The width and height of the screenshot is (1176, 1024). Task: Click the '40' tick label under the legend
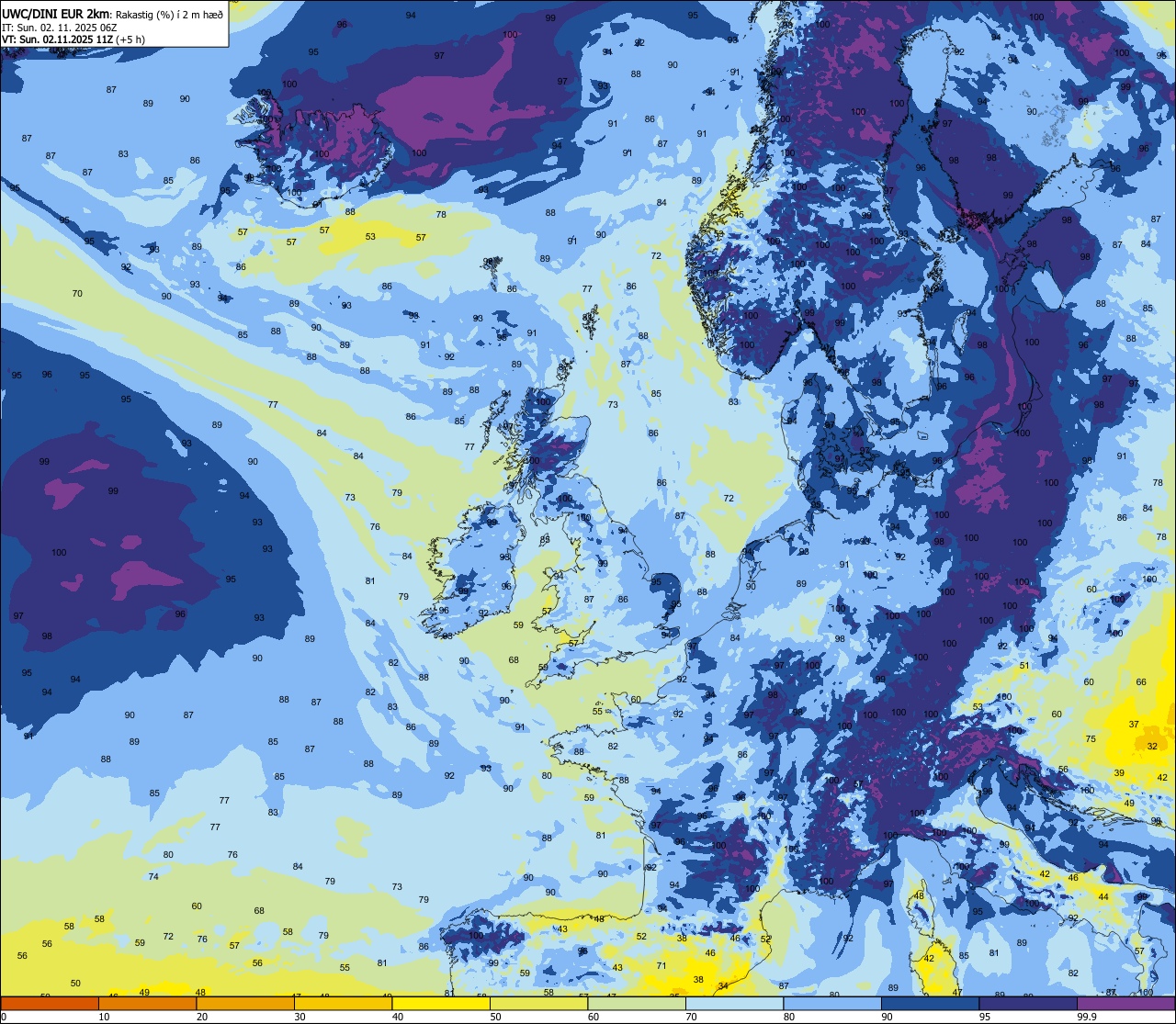(x=398, y=1017)
